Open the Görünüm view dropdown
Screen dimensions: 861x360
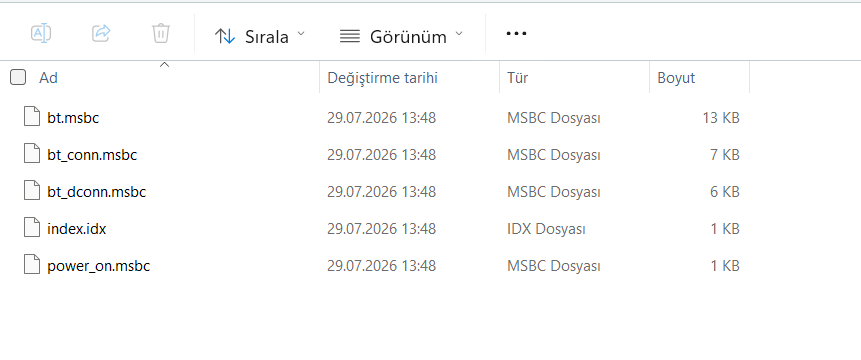[401, 36]
